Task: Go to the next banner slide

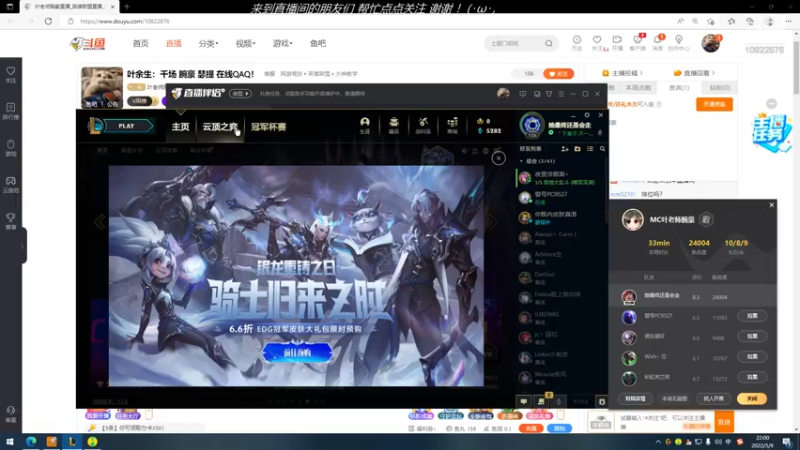Action: 492,222
